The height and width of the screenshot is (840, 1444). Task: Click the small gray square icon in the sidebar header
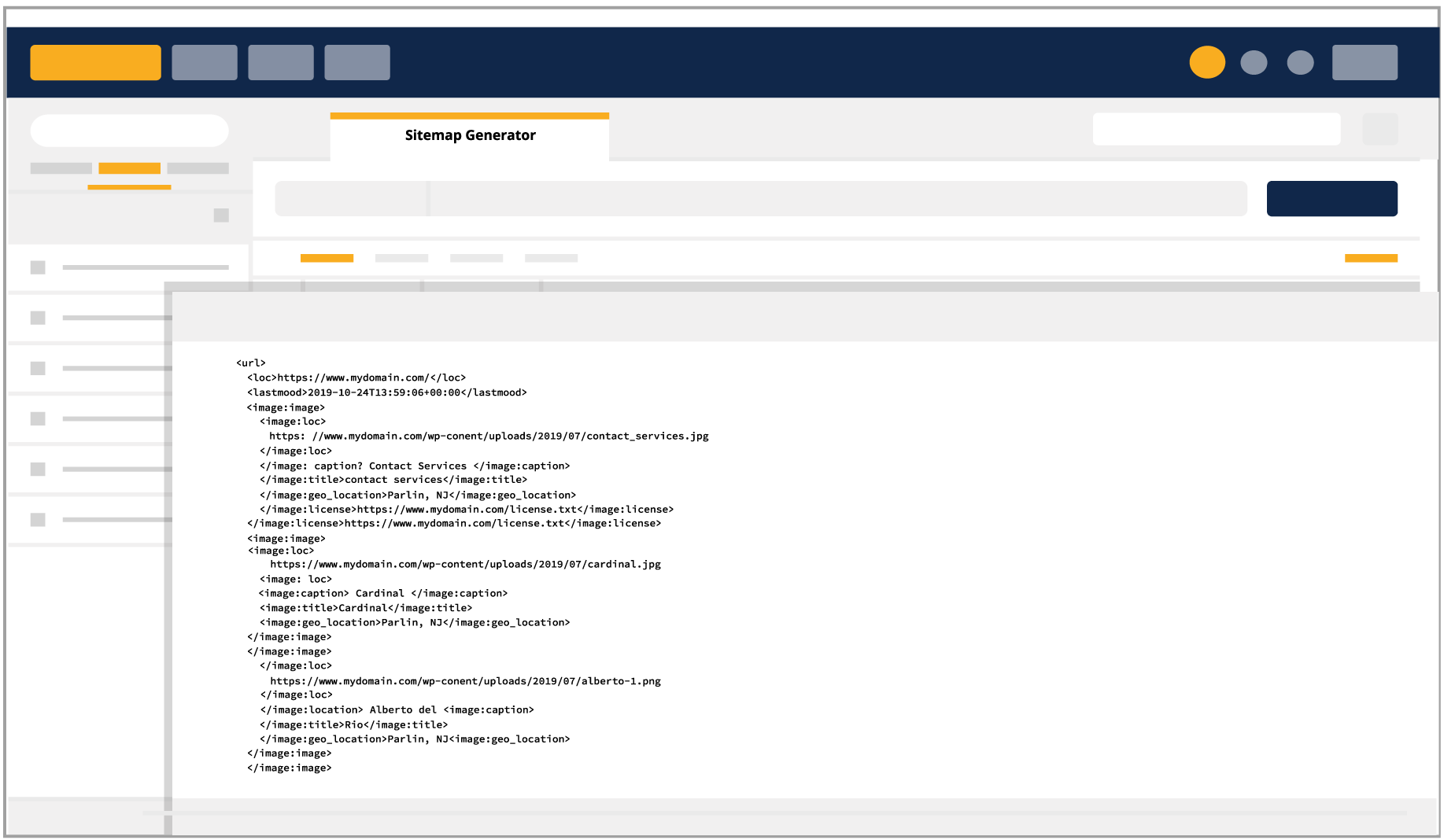221,216
